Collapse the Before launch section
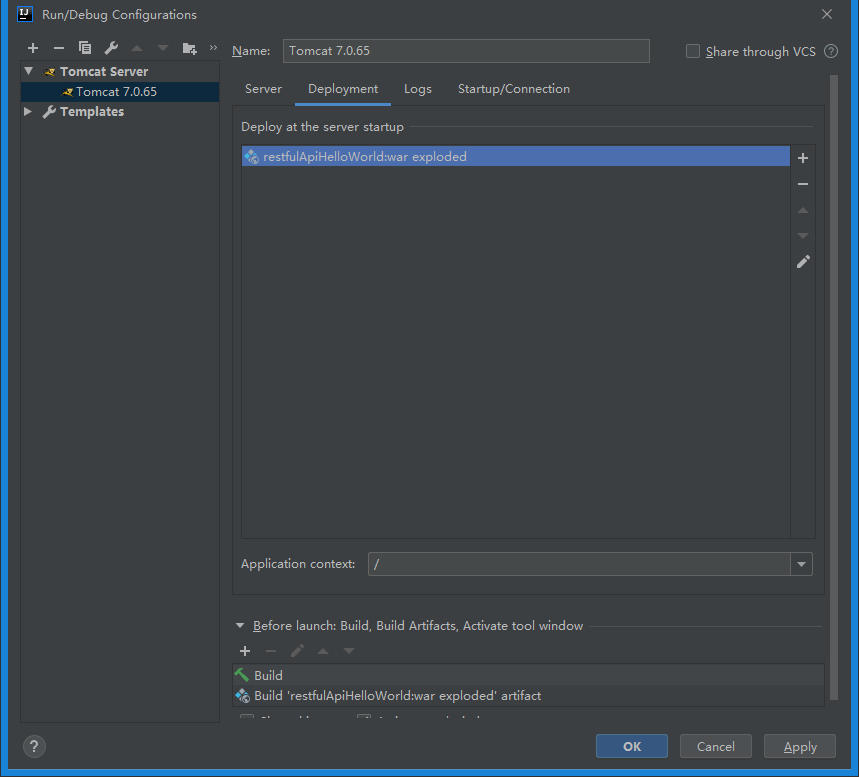Screen dimensions: 859x777 tap(240, 625)
